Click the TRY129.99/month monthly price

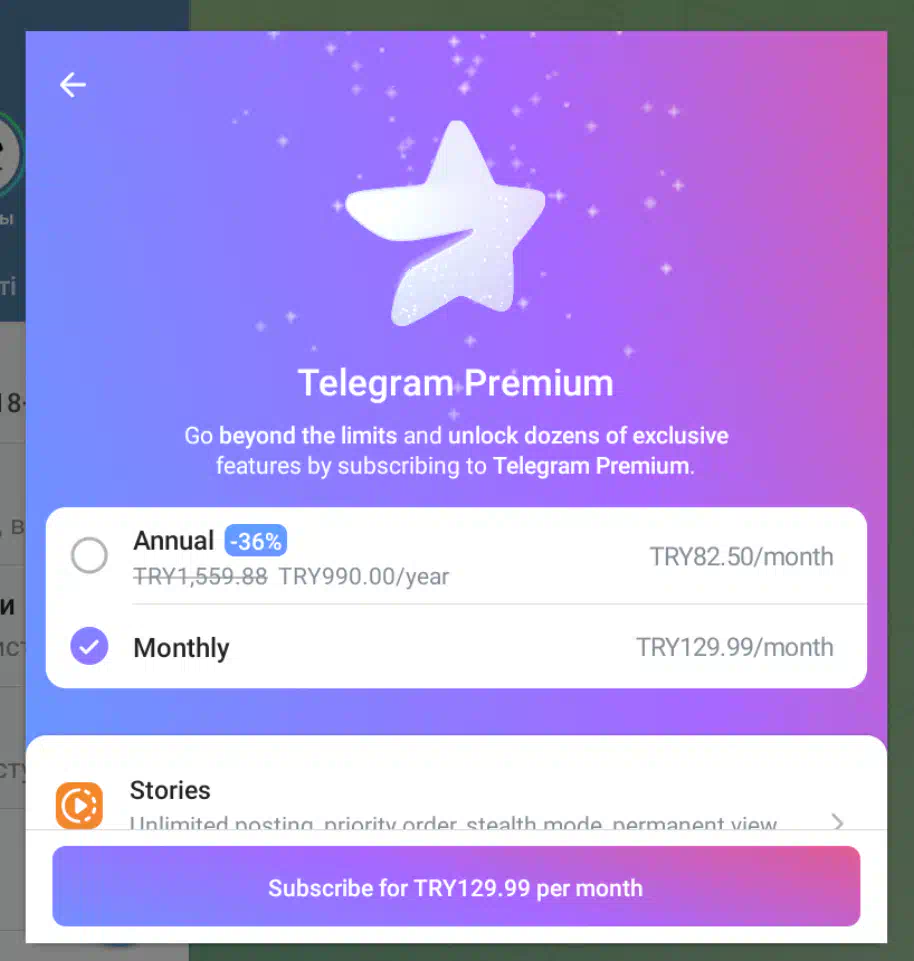coord(734,647)
